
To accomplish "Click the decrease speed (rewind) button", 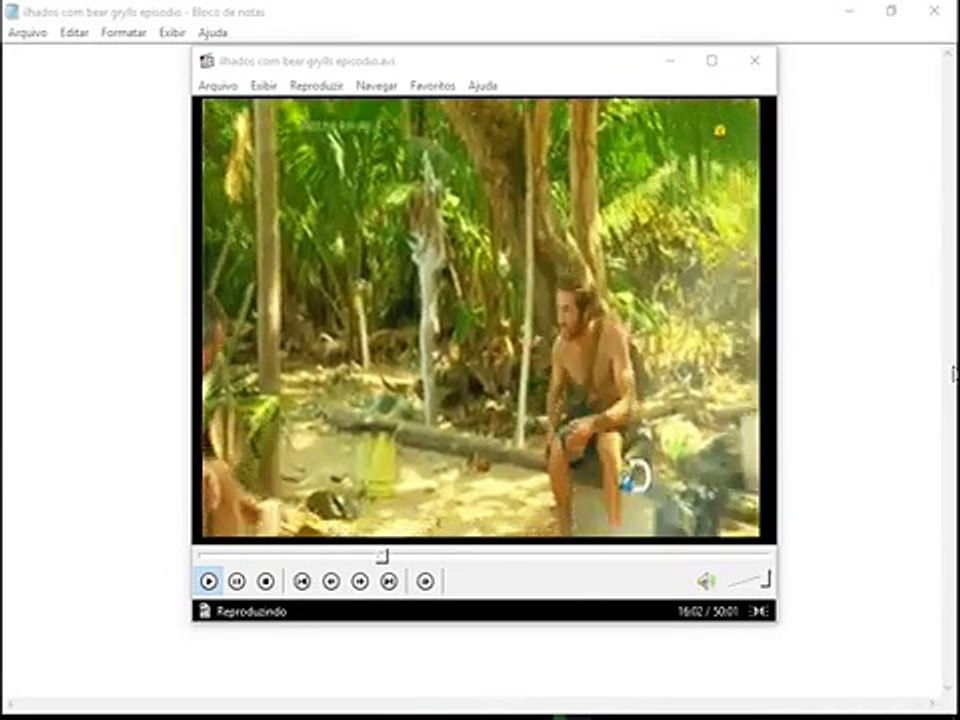I will coord(331,581).
